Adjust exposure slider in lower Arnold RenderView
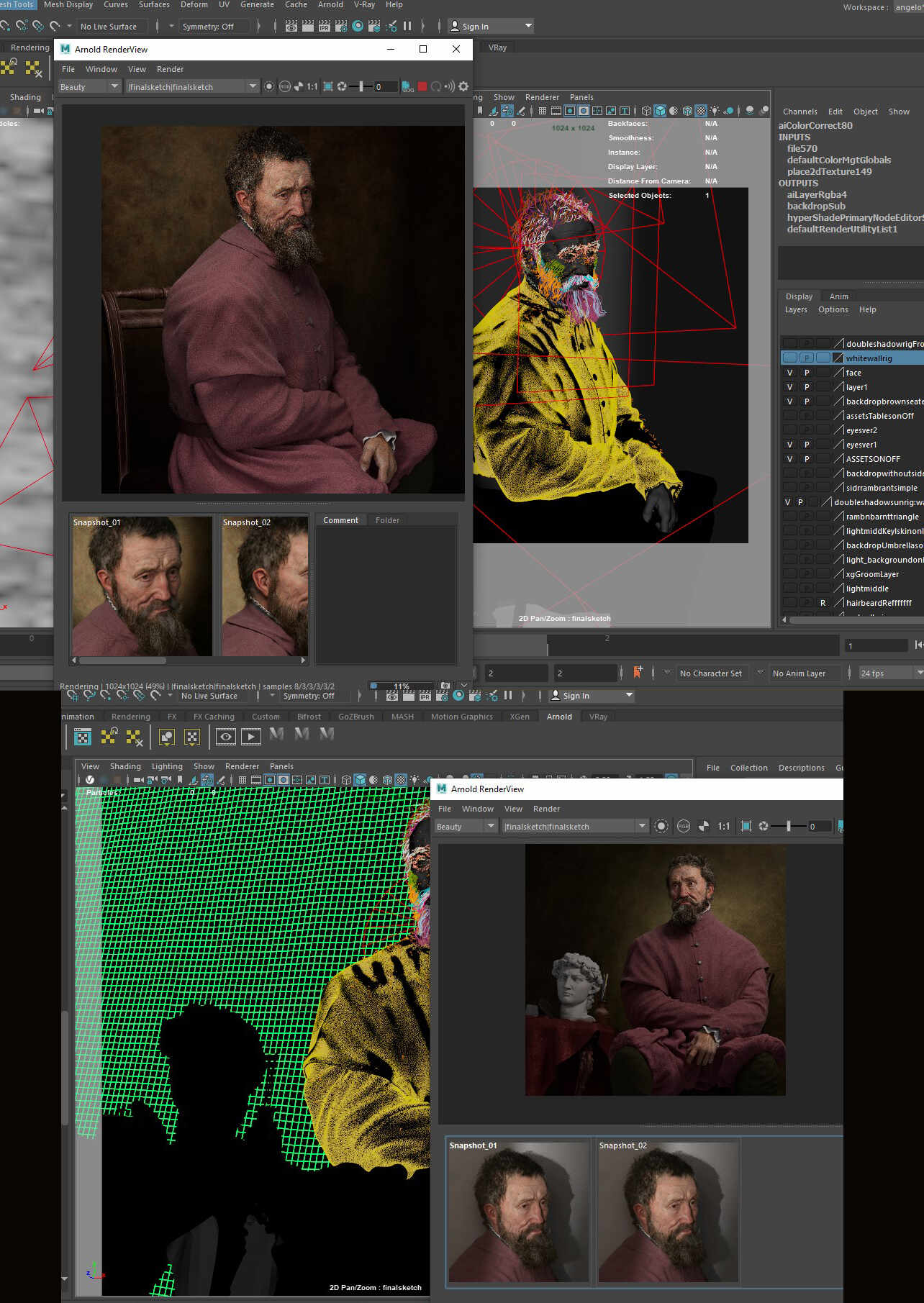This screenshot has height=1303, width=924. 787,826
